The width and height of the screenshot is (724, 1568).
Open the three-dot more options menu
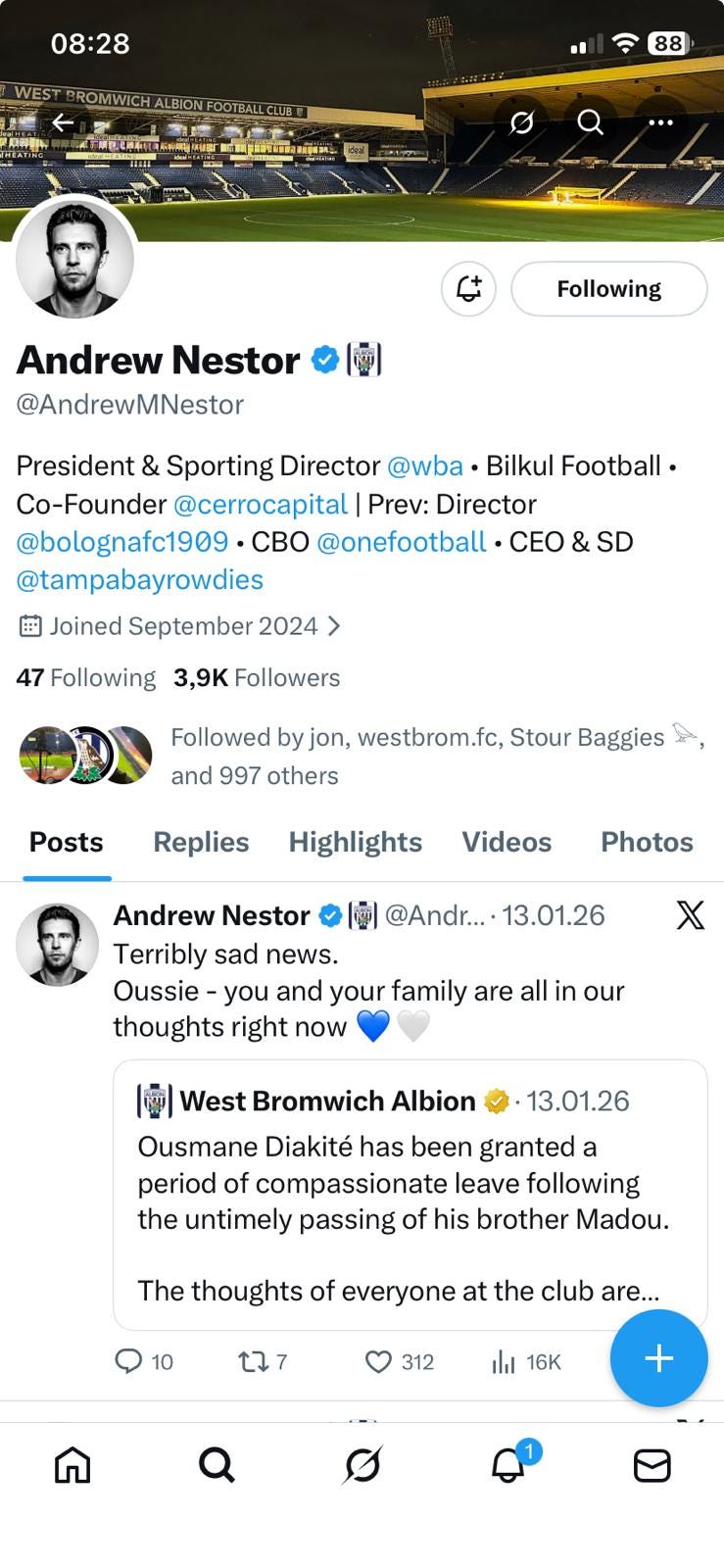tap(661, 122)
